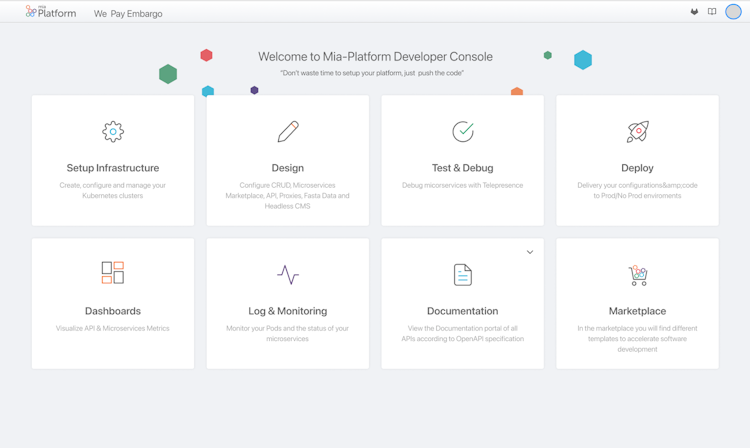Open the GitLab fox icon
The image size is (750, 448).
coord(694,11)
